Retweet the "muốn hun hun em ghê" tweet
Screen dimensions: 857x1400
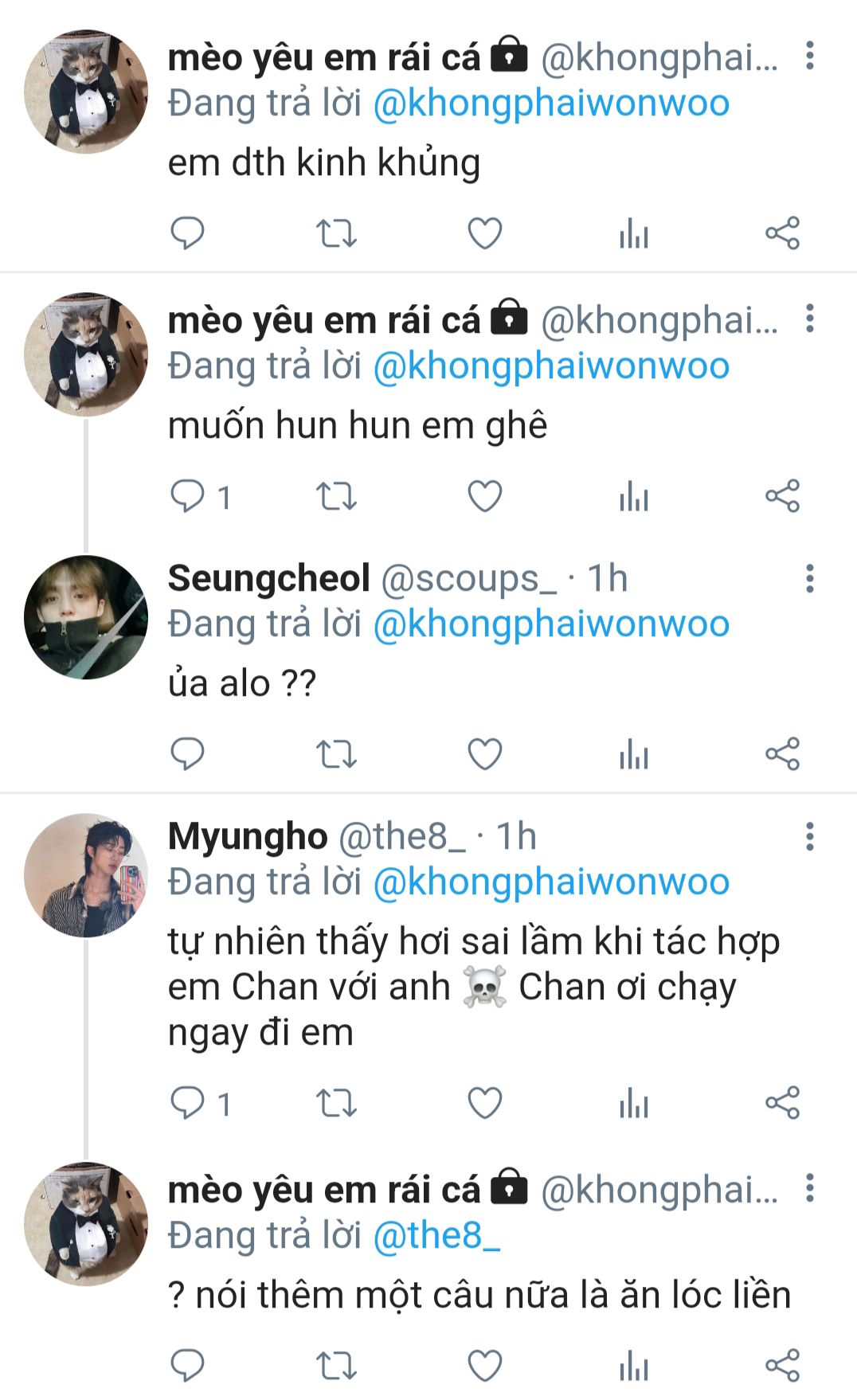point(336,496)
